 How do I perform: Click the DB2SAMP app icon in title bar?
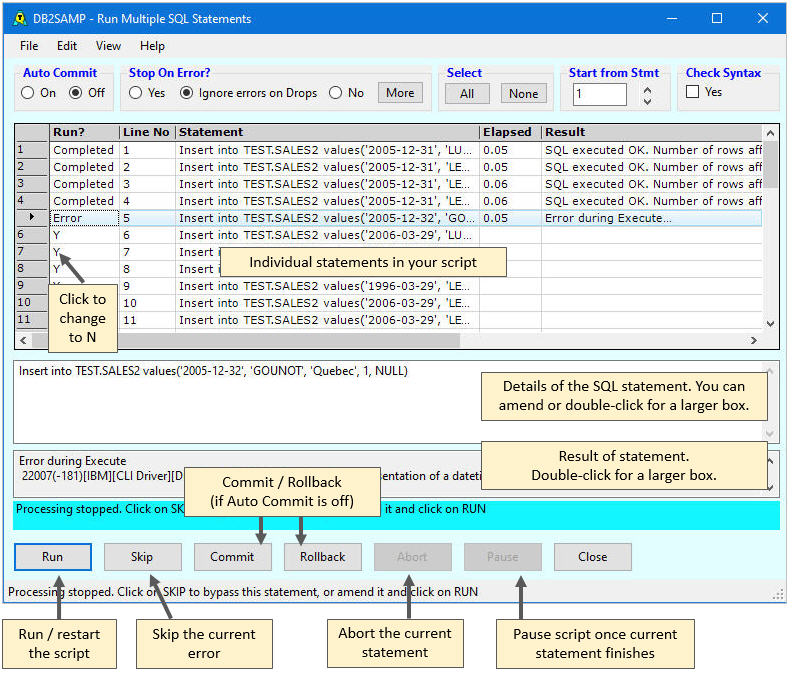pos(19,19)
